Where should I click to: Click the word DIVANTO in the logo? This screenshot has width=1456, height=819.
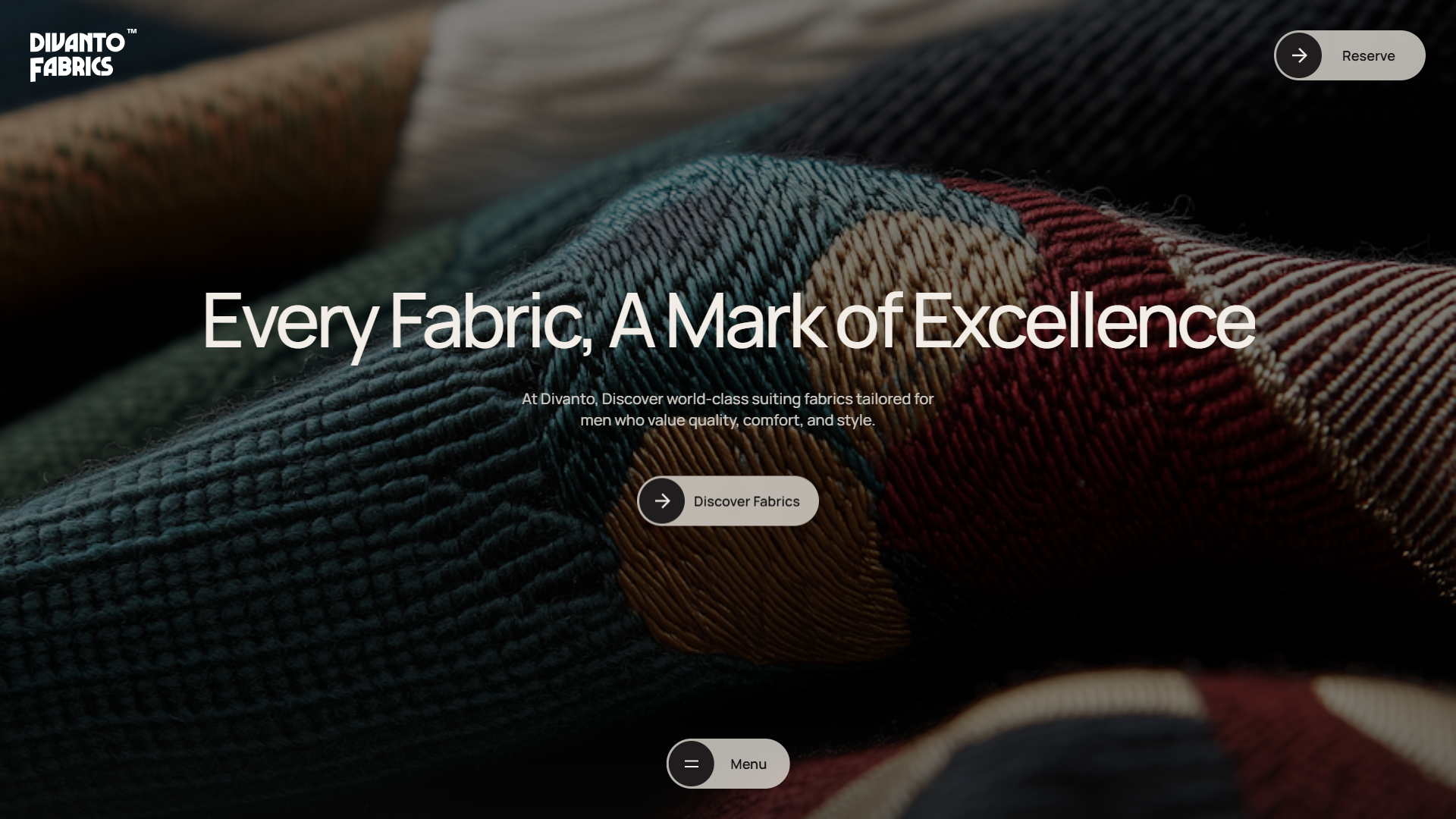(77, 42)
